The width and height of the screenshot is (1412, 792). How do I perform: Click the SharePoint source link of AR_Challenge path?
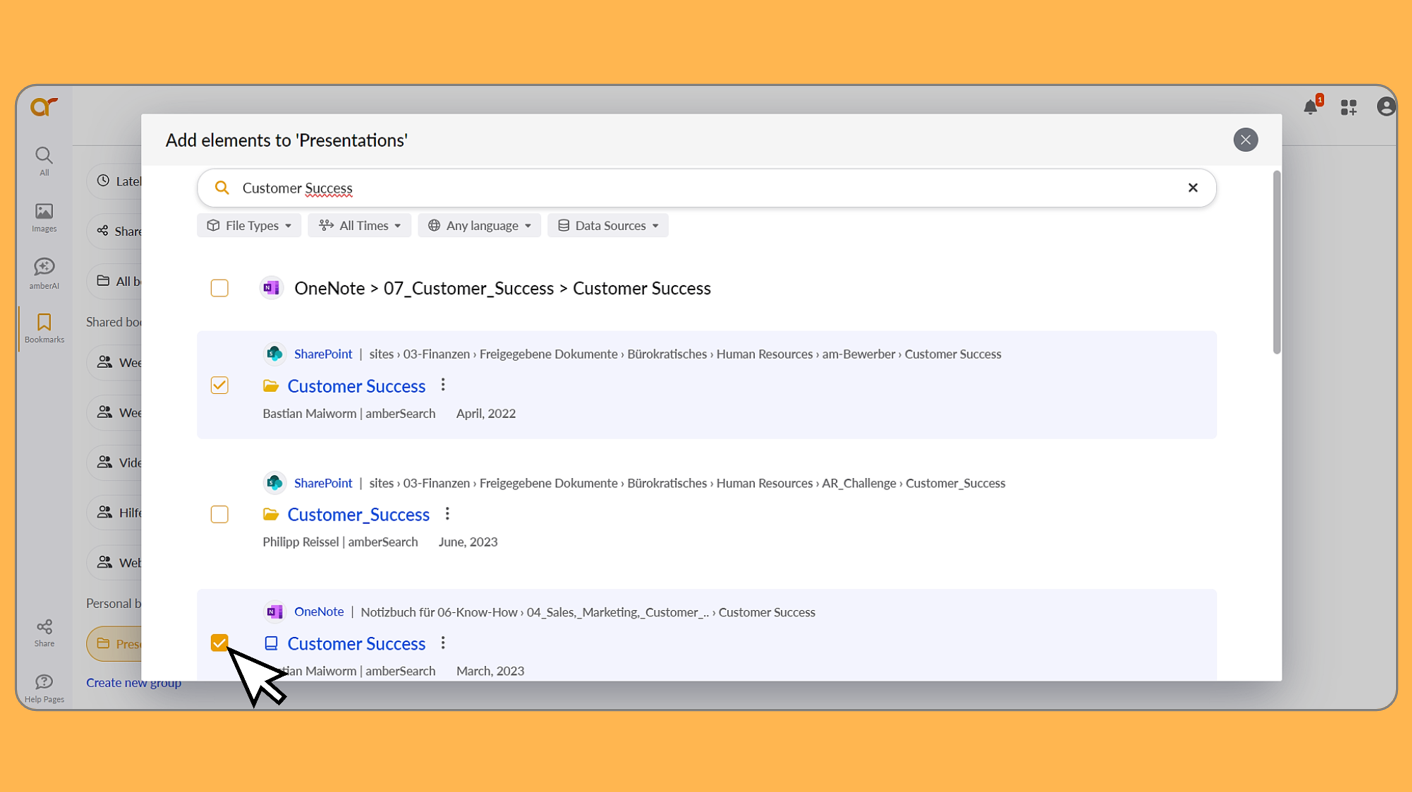pos(323,483)
